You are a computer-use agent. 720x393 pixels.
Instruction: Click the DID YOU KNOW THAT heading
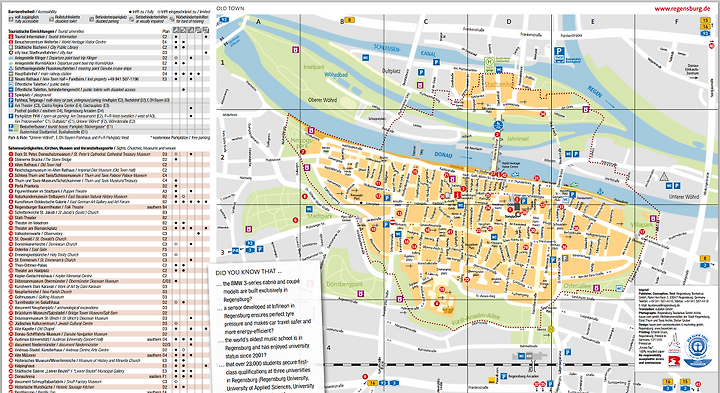(248, 272)
